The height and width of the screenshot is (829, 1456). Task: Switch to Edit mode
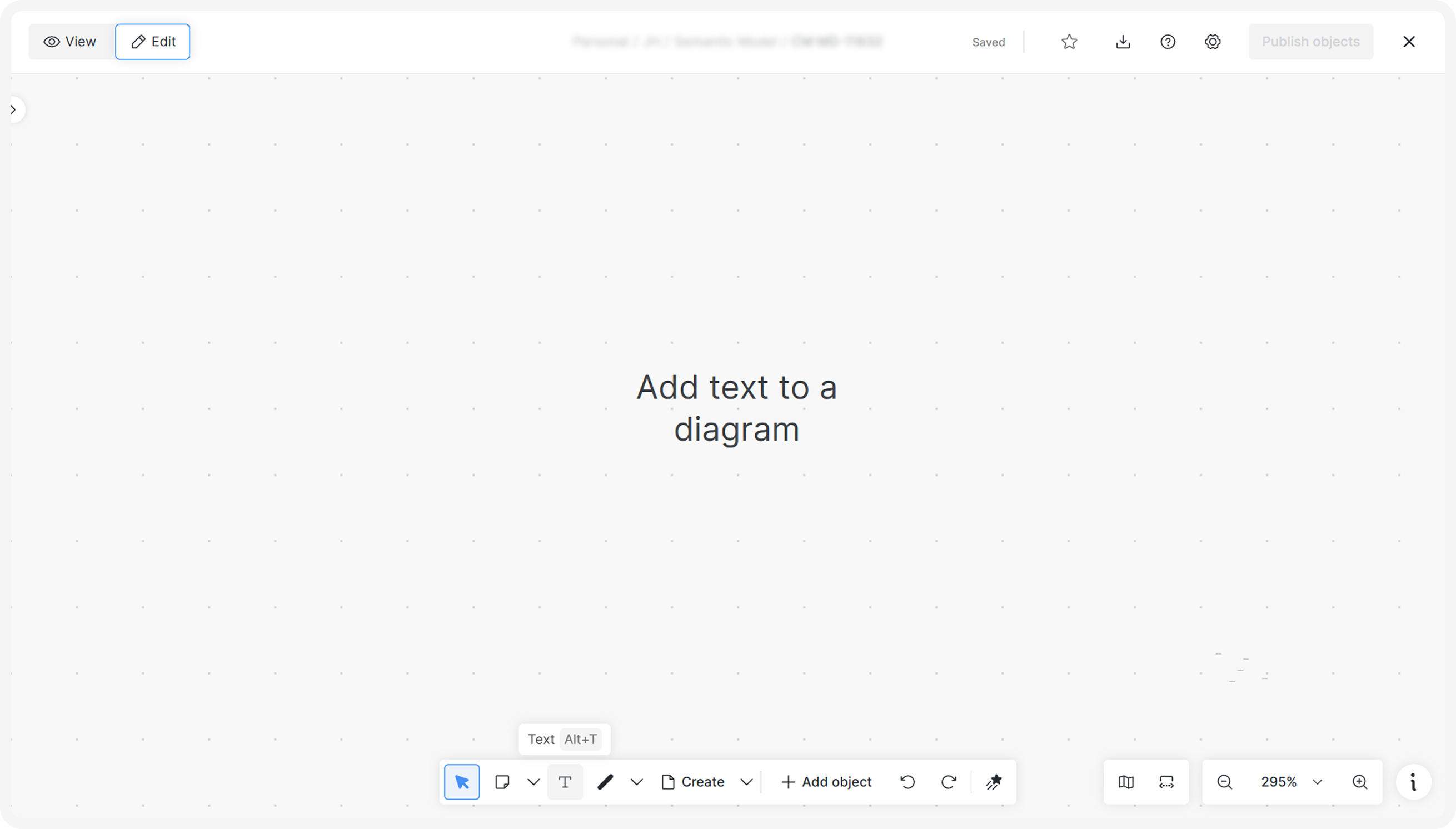(153, 42)
